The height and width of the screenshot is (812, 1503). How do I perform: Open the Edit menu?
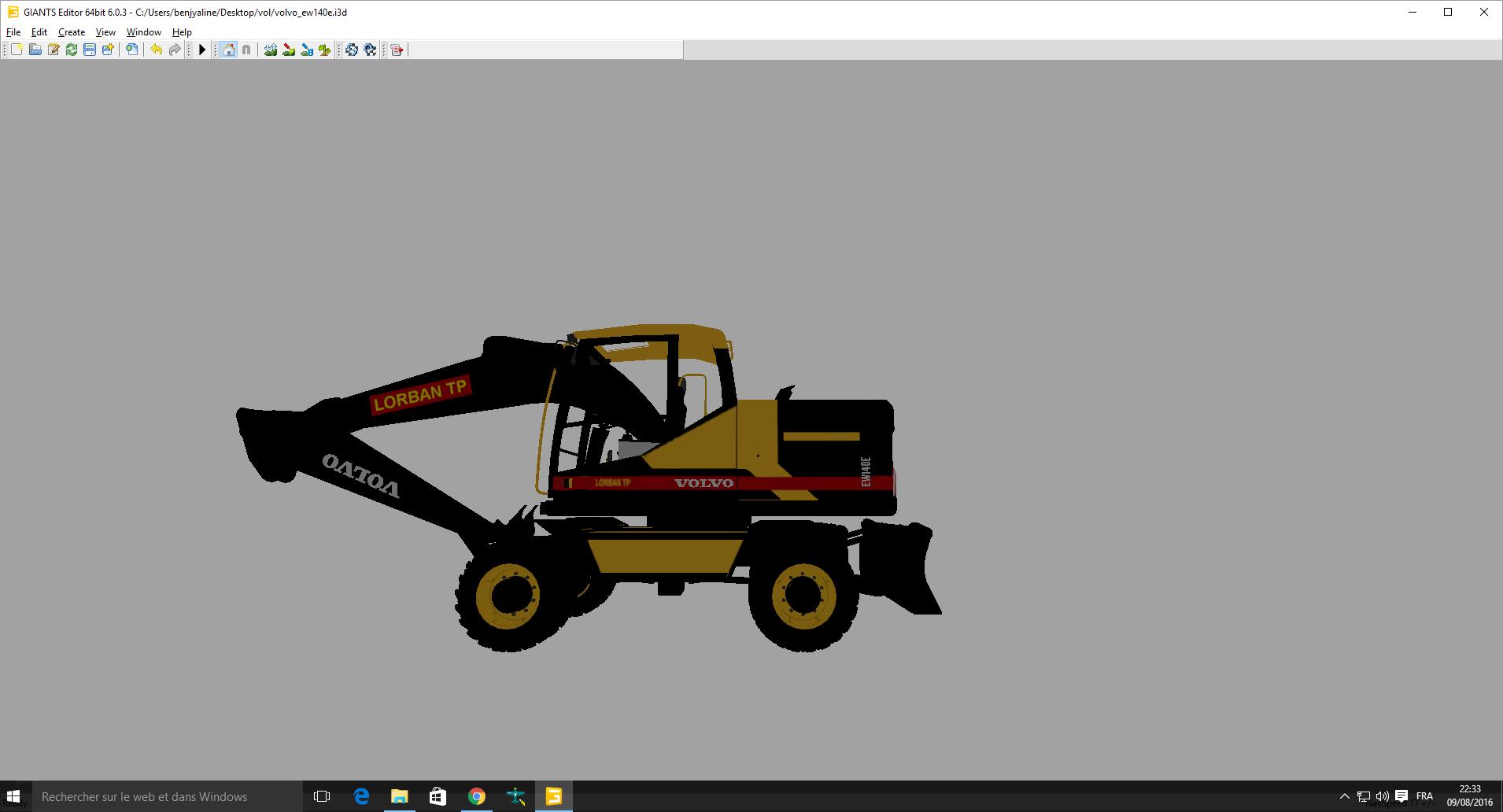coord(39,32)
